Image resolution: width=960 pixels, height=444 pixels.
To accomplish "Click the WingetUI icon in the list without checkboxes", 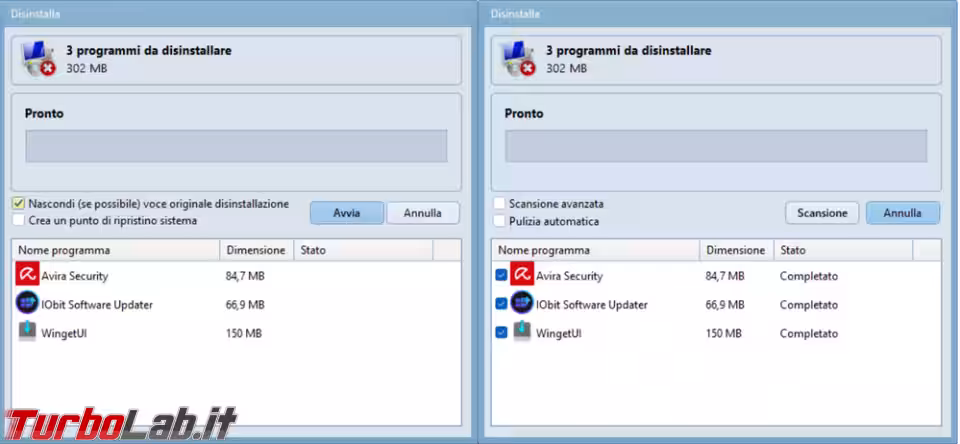I will 27,332.
